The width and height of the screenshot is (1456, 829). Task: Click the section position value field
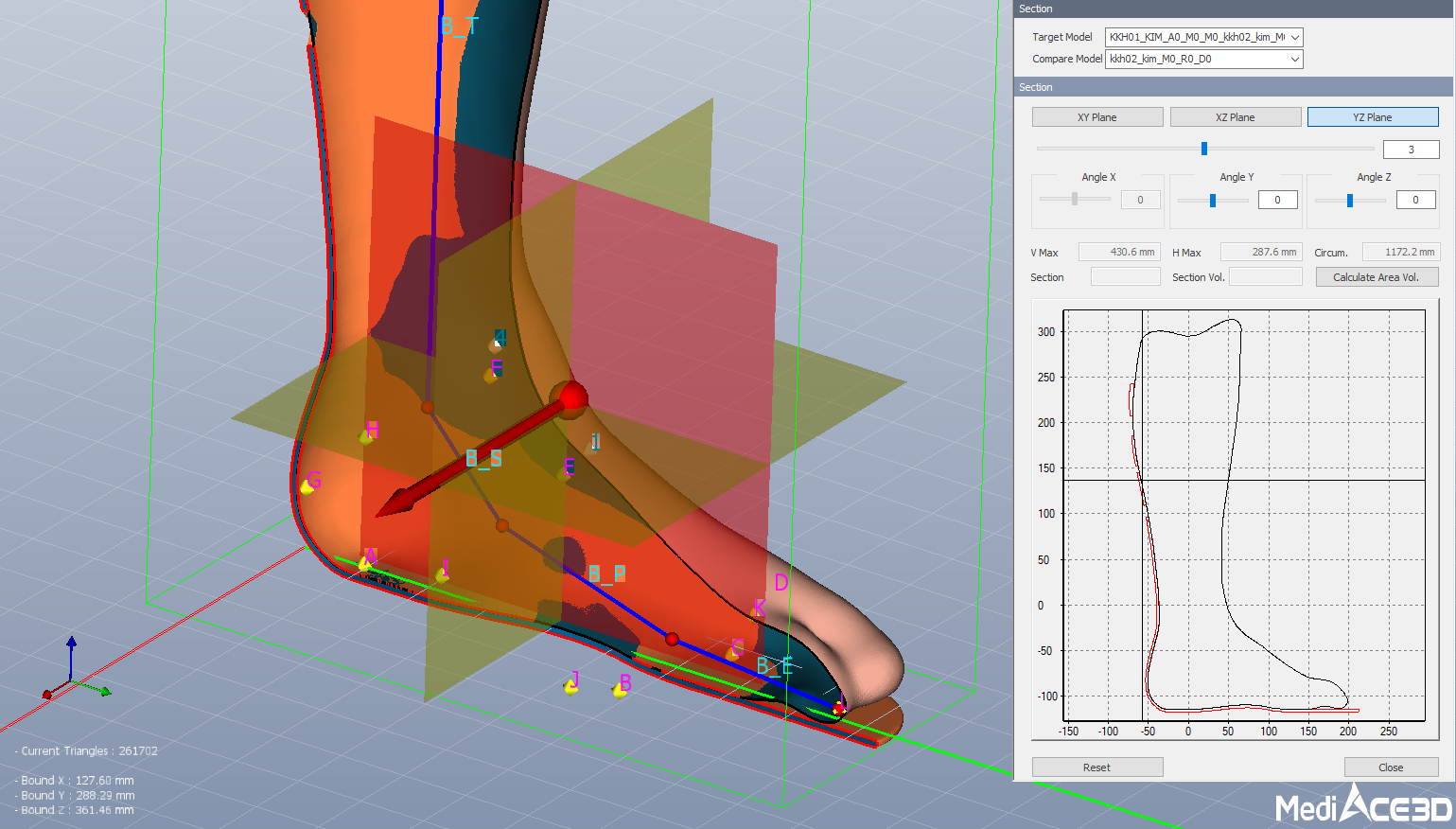click(x=1410, y=150)
